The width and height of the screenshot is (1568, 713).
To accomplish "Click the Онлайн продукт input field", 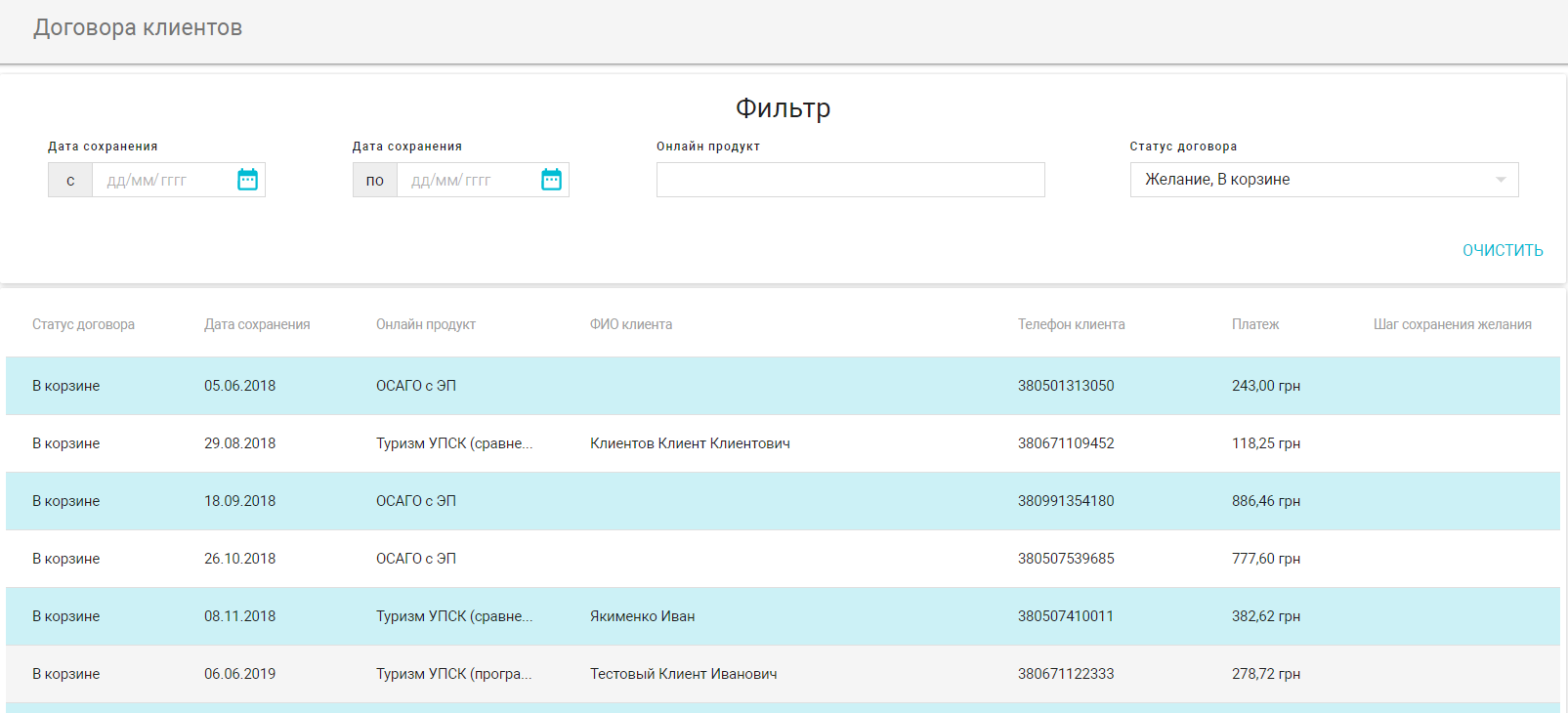I will click(x=850, y=180).
